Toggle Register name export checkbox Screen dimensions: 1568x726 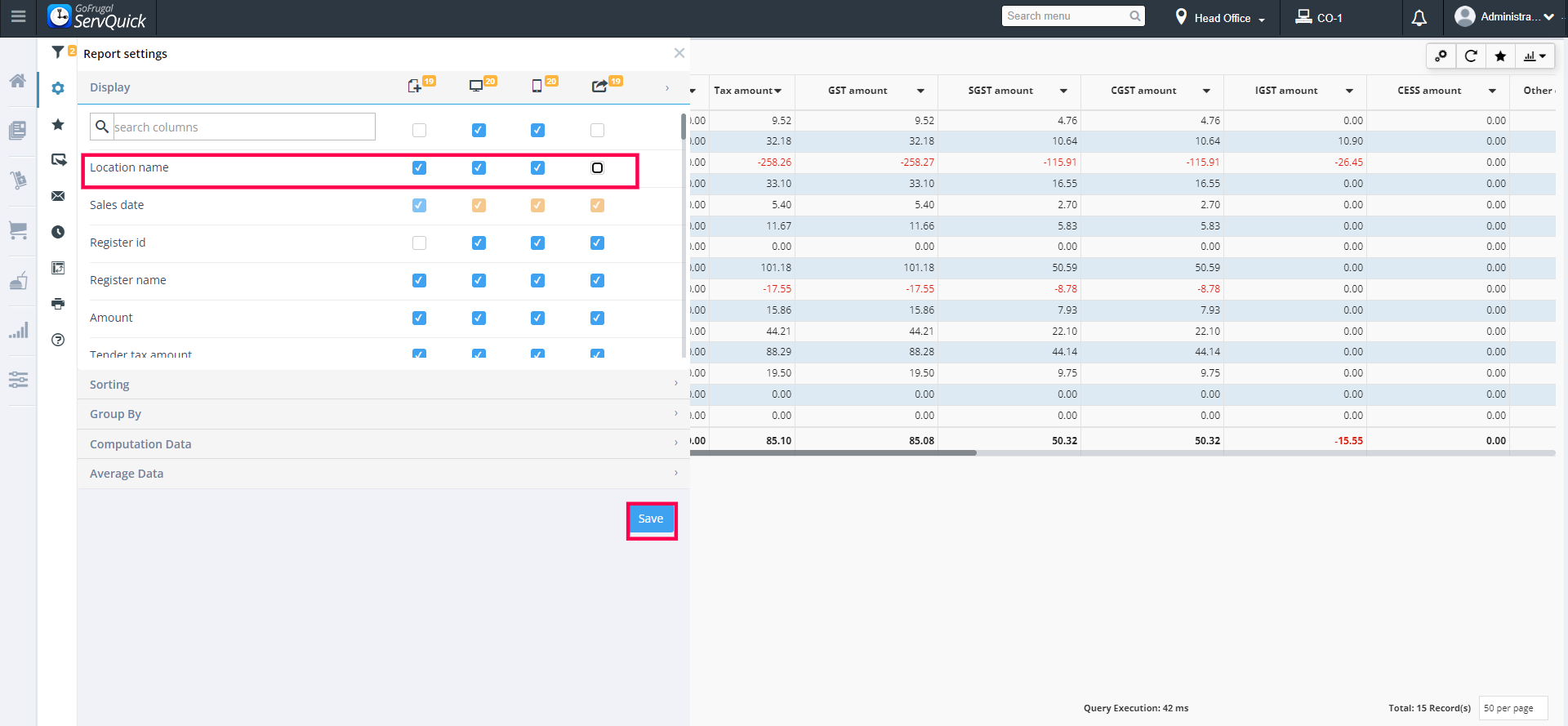pyautogui.click(x=597, y=280)
